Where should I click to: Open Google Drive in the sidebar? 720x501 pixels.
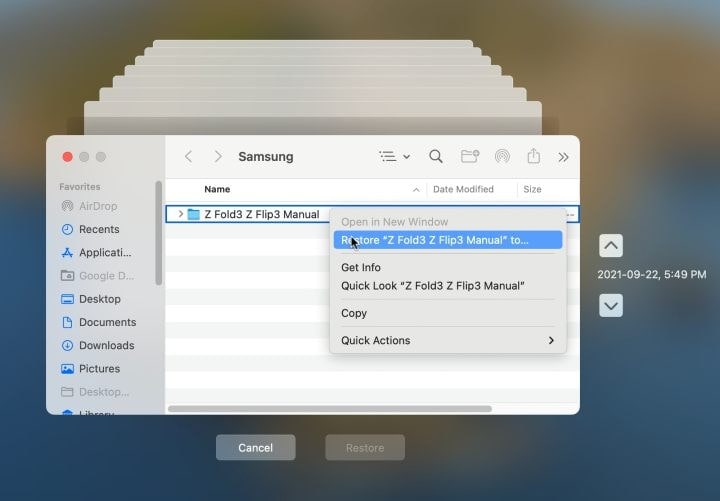point(98,276)
